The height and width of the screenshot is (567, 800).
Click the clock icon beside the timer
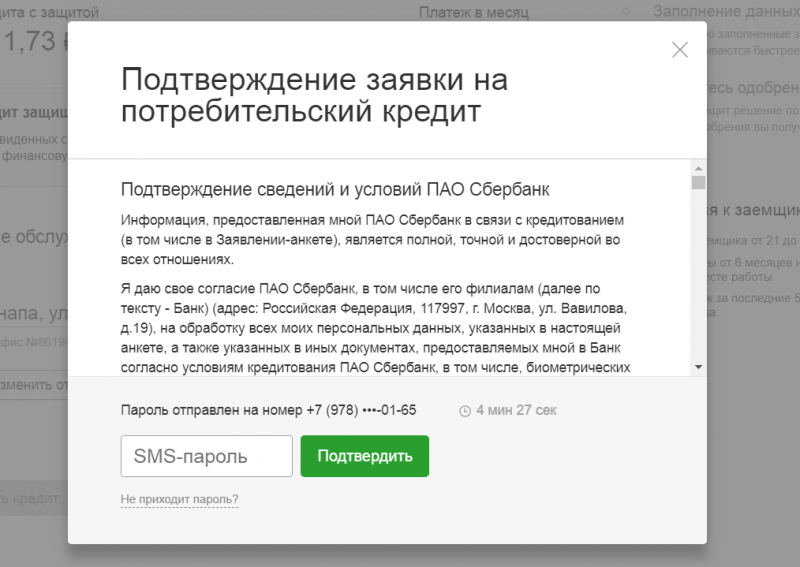[465, 411]
